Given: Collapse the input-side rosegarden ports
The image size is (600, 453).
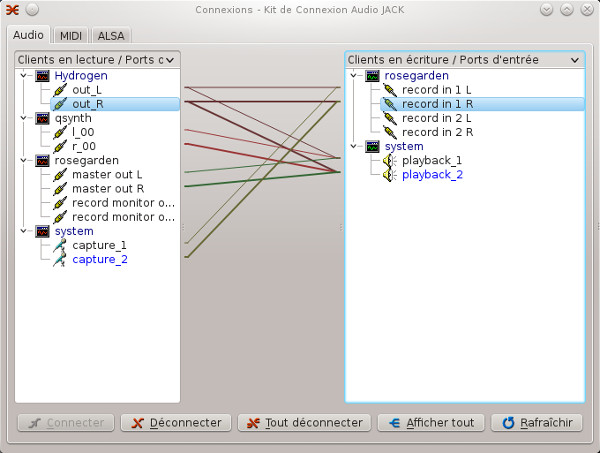Looking at the screenshot, I should click(x=355, y=76).
